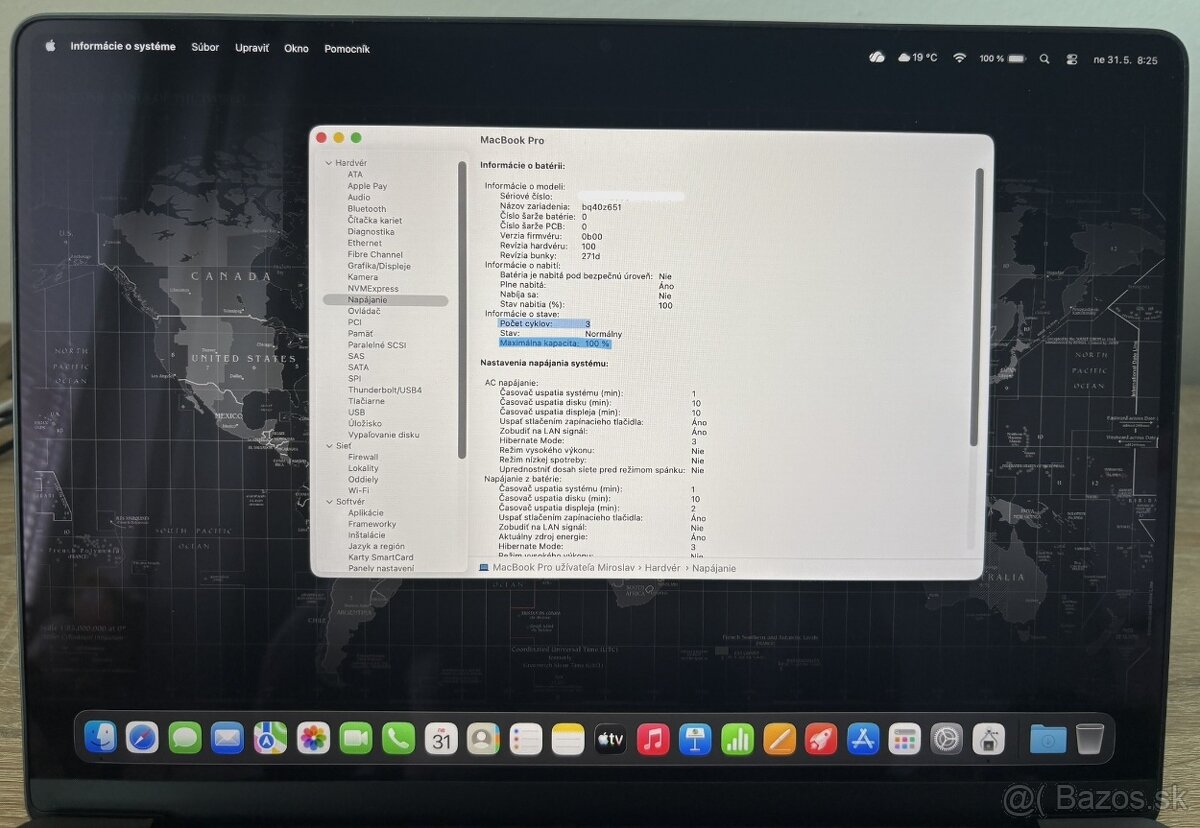Open the yellow Notes app icon

click(568, 738)
